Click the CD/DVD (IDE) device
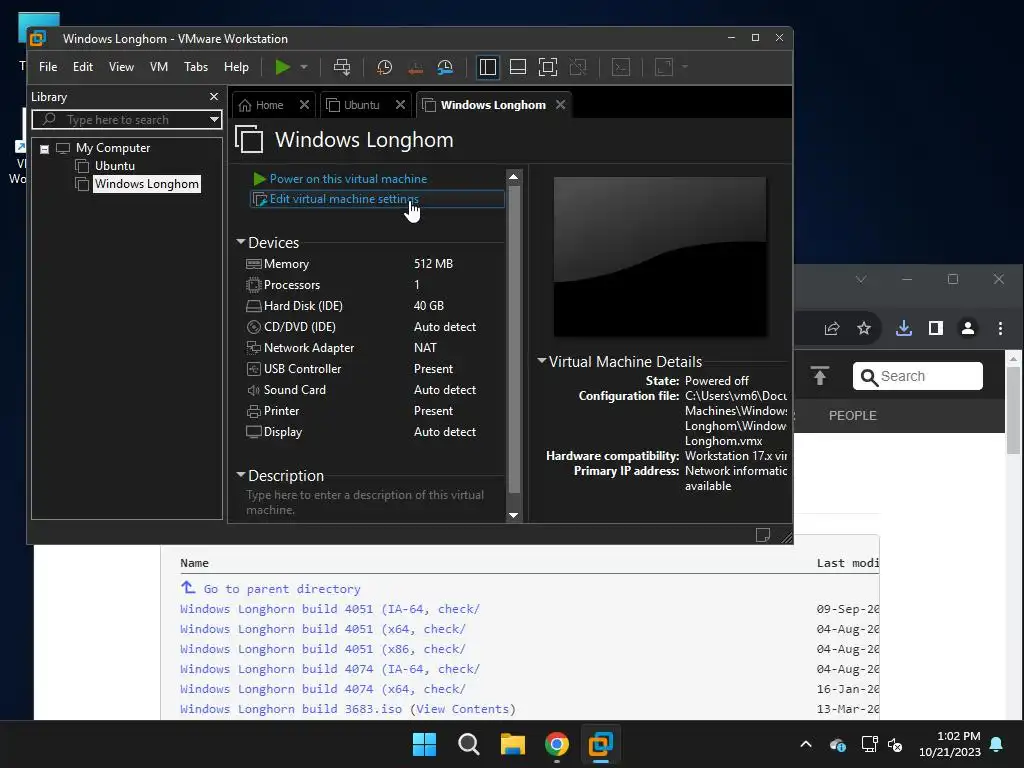The width and height of the screenshot is (1024, 768). [374, 327]
